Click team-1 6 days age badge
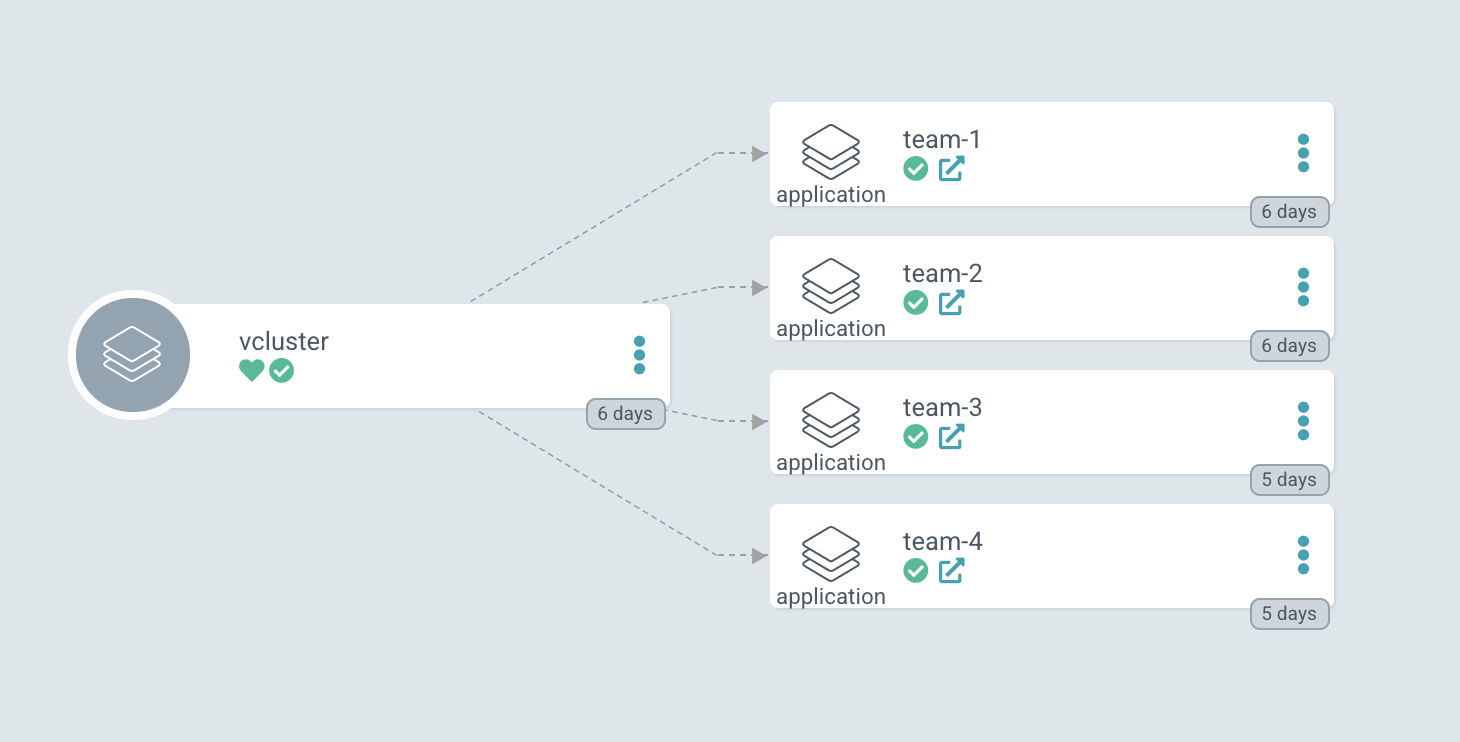1460x742 pixels. [1290, 212]
